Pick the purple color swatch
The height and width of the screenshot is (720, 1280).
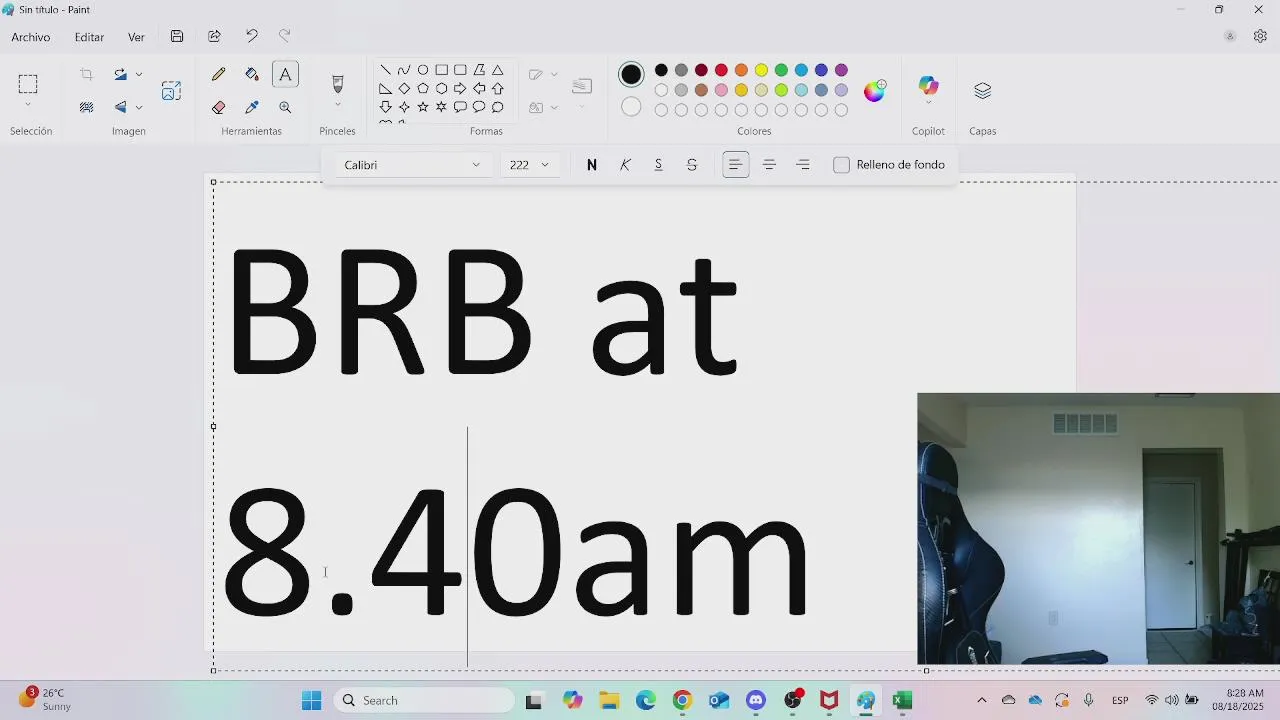point(841,70)
